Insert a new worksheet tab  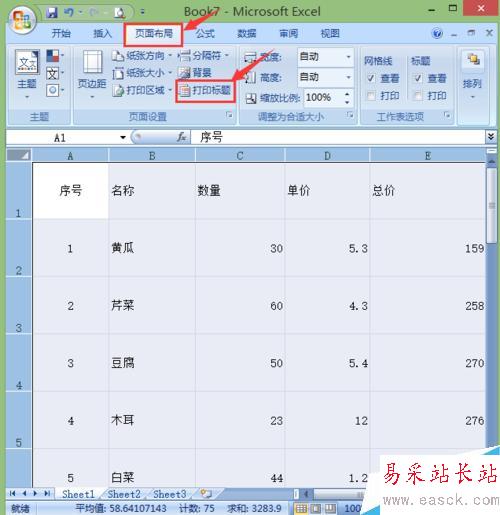206,494
